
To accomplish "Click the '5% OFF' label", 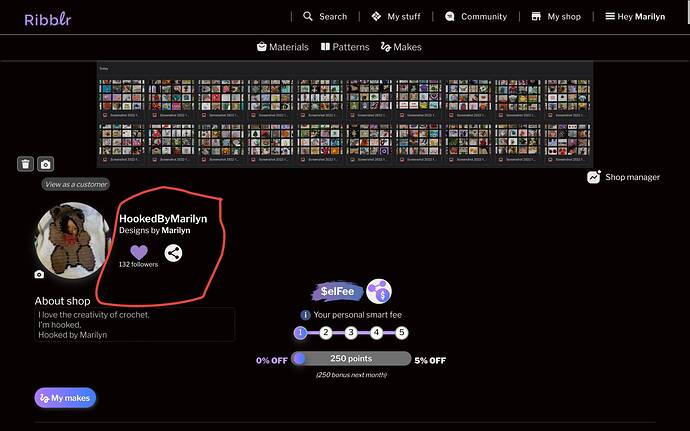I will (430, 360).
